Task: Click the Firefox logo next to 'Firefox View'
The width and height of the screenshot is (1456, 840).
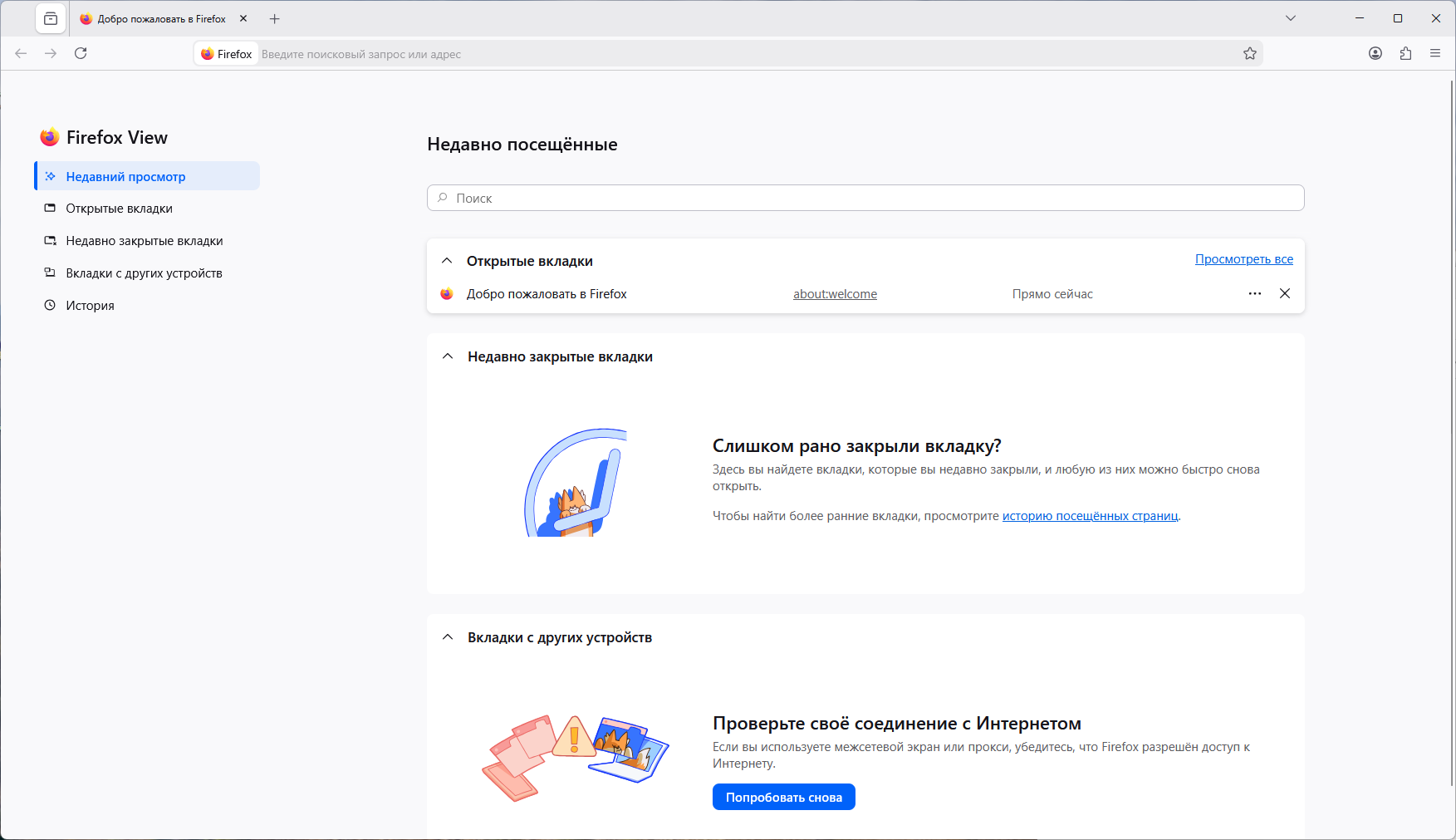Action: click(x=50, y=137)
